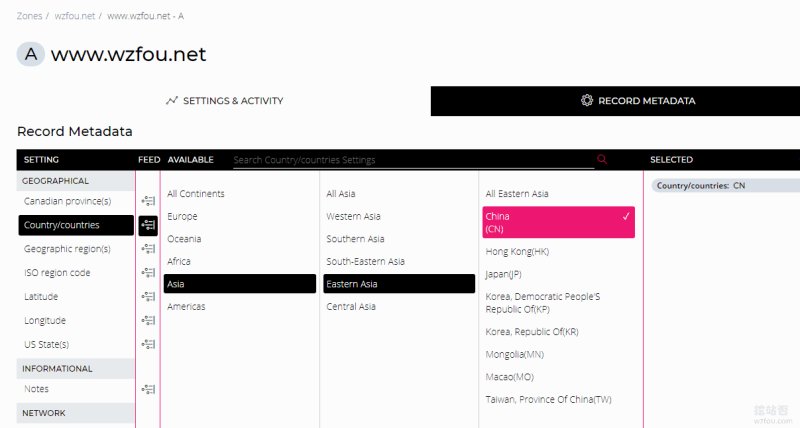The width and height of the screenshot is (800, 428).
Task: Go to the Zones breadcrumb link
Action: point(30,16)
